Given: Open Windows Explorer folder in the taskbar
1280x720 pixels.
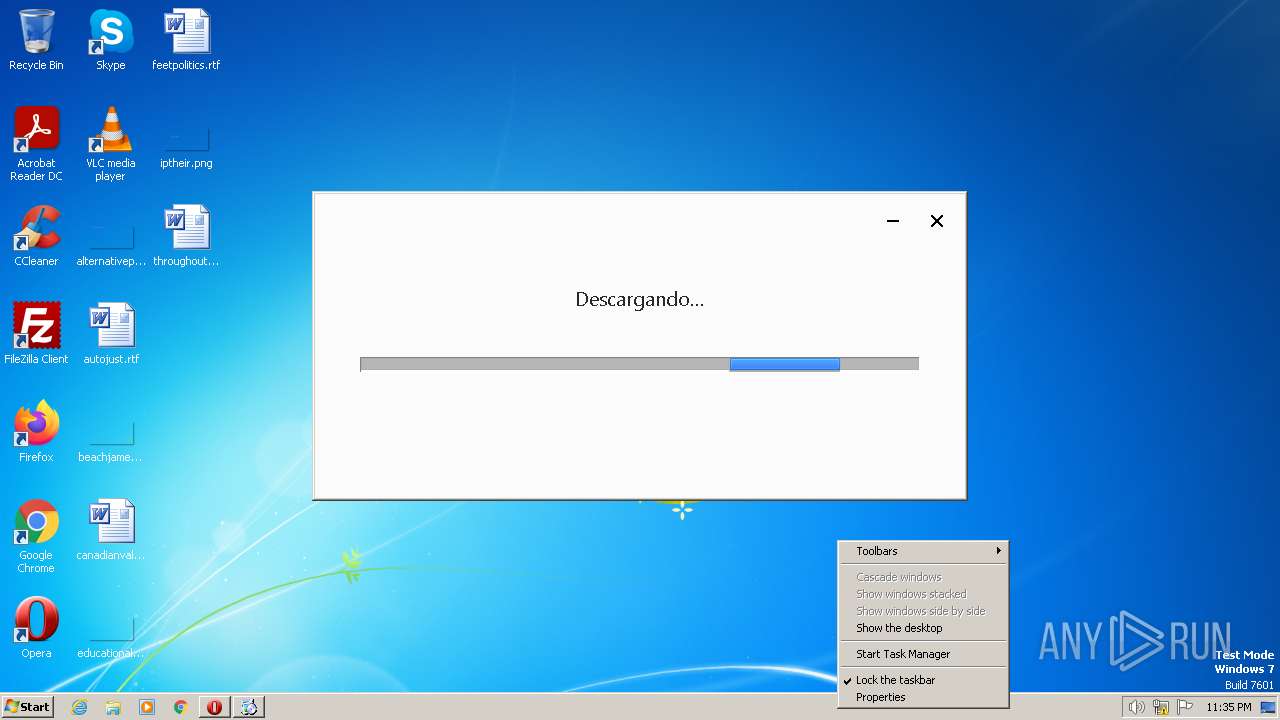Looking at the screenshot, I should click(x=113, y=707).
